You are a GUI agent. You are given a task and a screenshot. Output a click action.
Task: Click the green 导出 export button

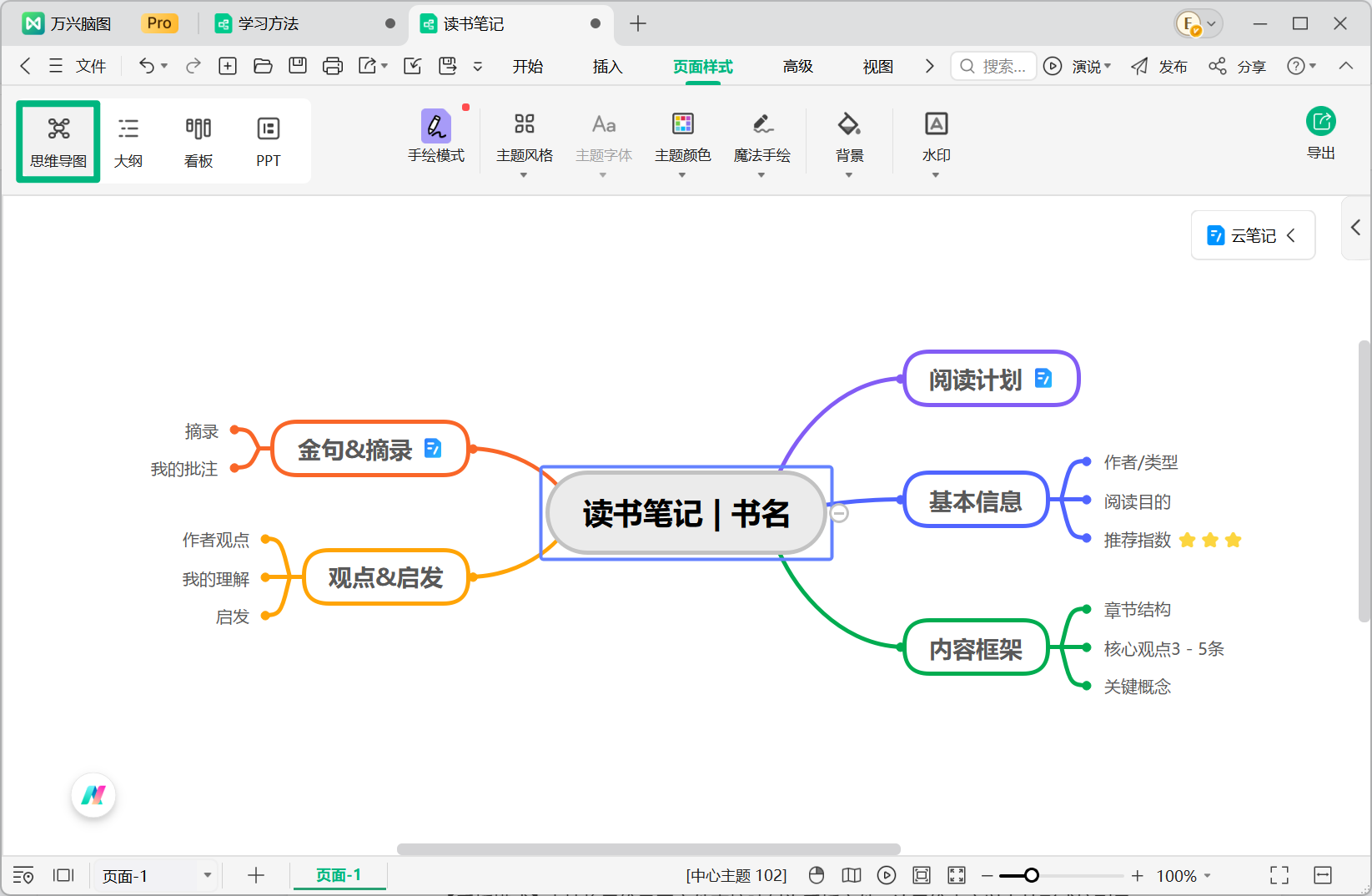click(1321, 133)
